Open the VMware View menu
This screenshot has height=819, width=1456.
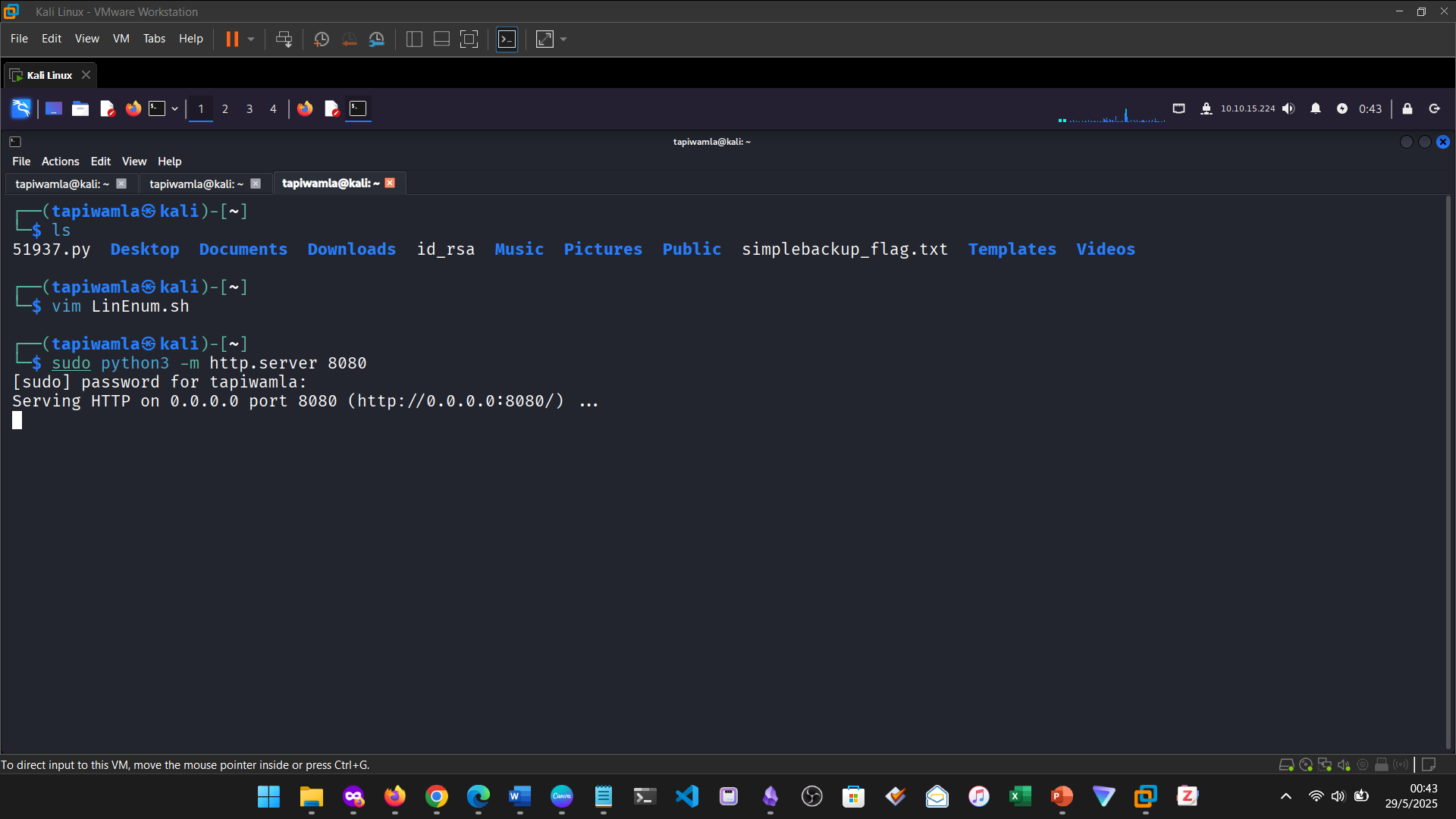[x=86, y=39]
